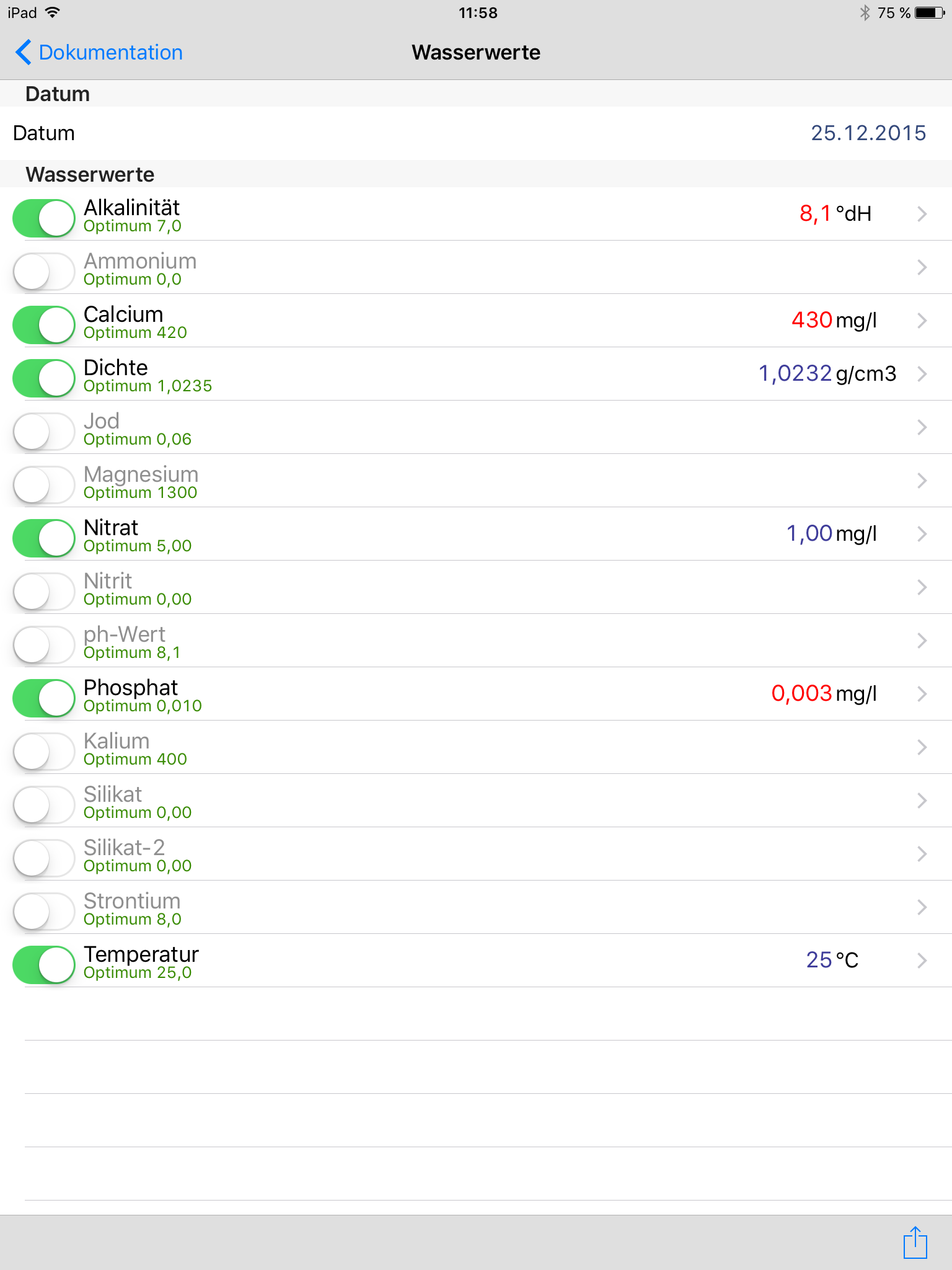This screenshot has height=1270, width=952.
Task: Tap the Strontium row disclosure chevron
Action: pos(922,907)
